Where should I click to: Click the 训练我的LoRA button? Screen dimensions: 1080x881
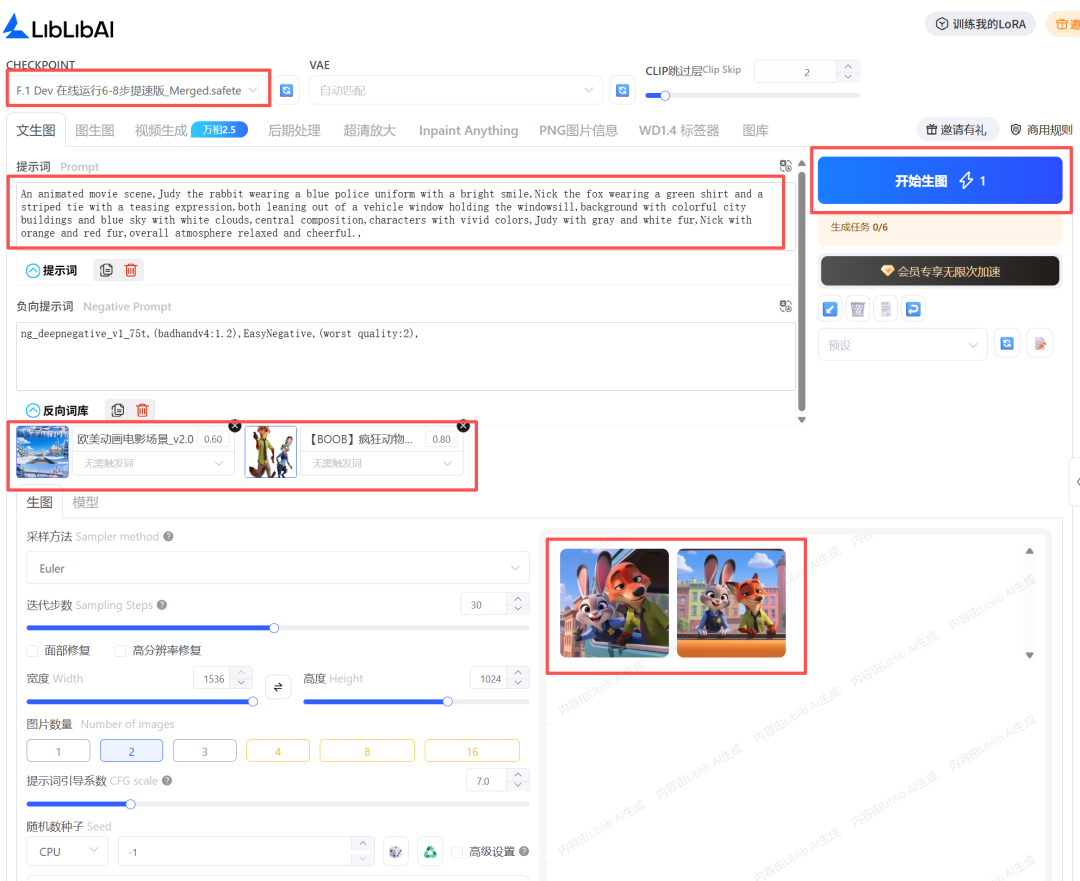(x=980, y=24)
